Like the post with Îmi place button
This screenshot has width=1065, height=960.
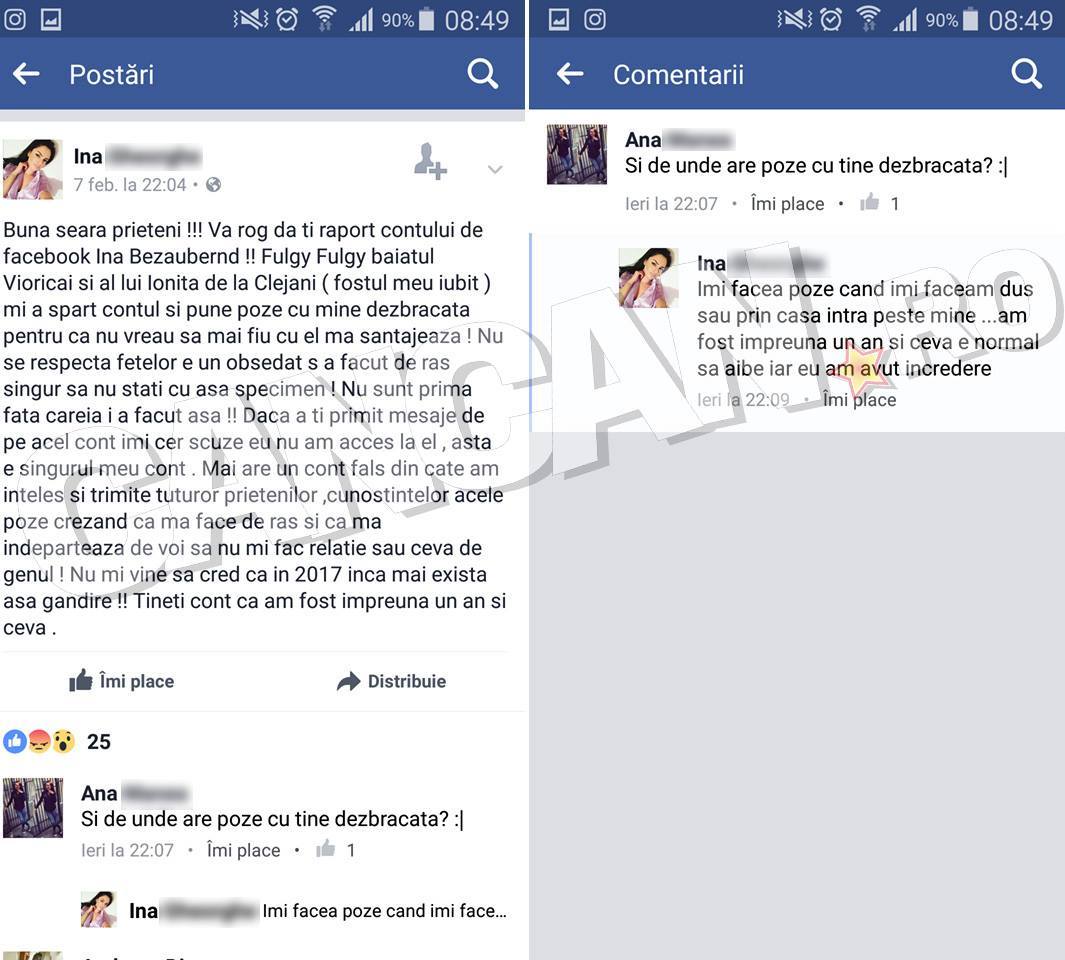coord(122,681)
